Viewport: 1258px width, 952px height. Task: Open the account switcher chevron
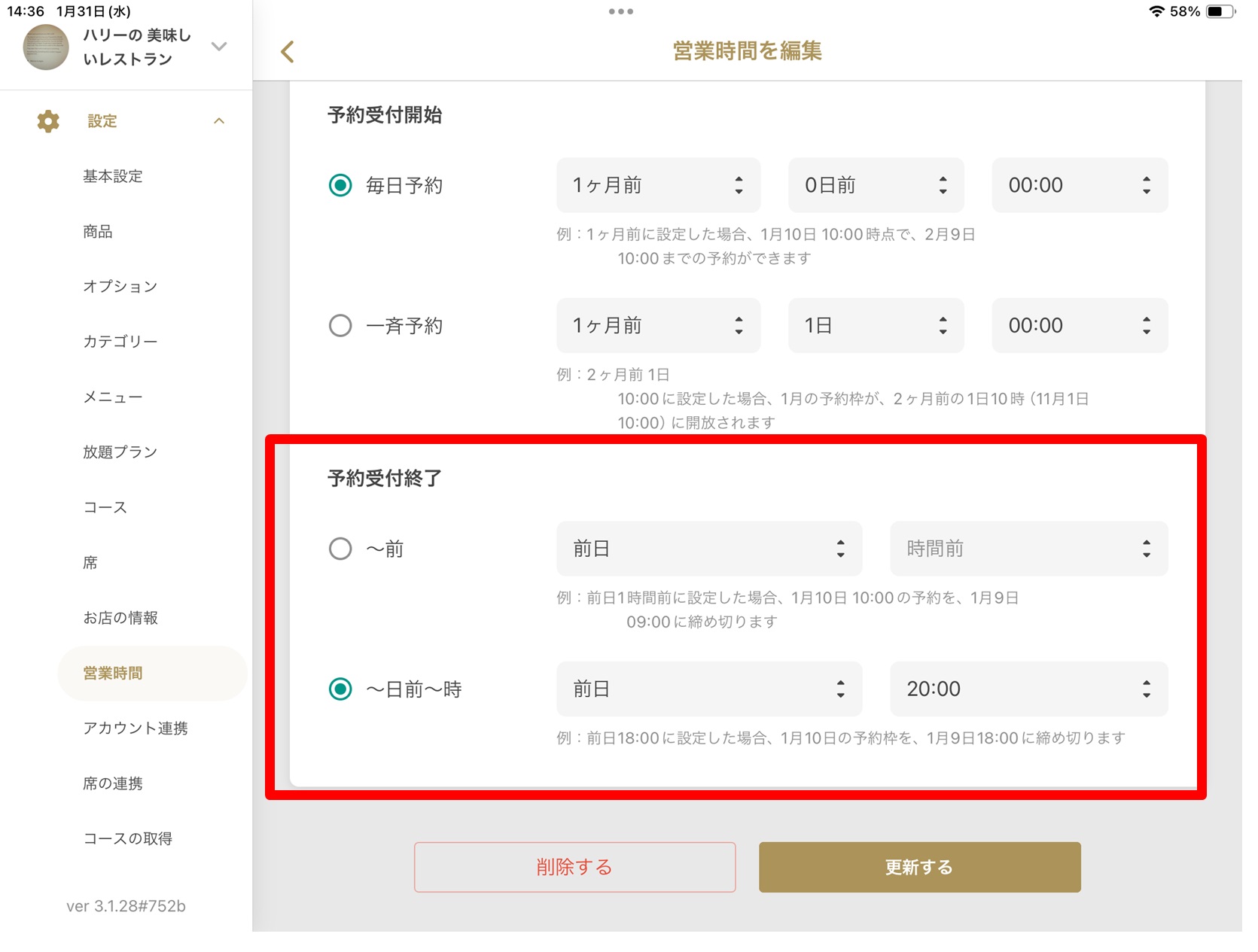(x=219, y=47)
